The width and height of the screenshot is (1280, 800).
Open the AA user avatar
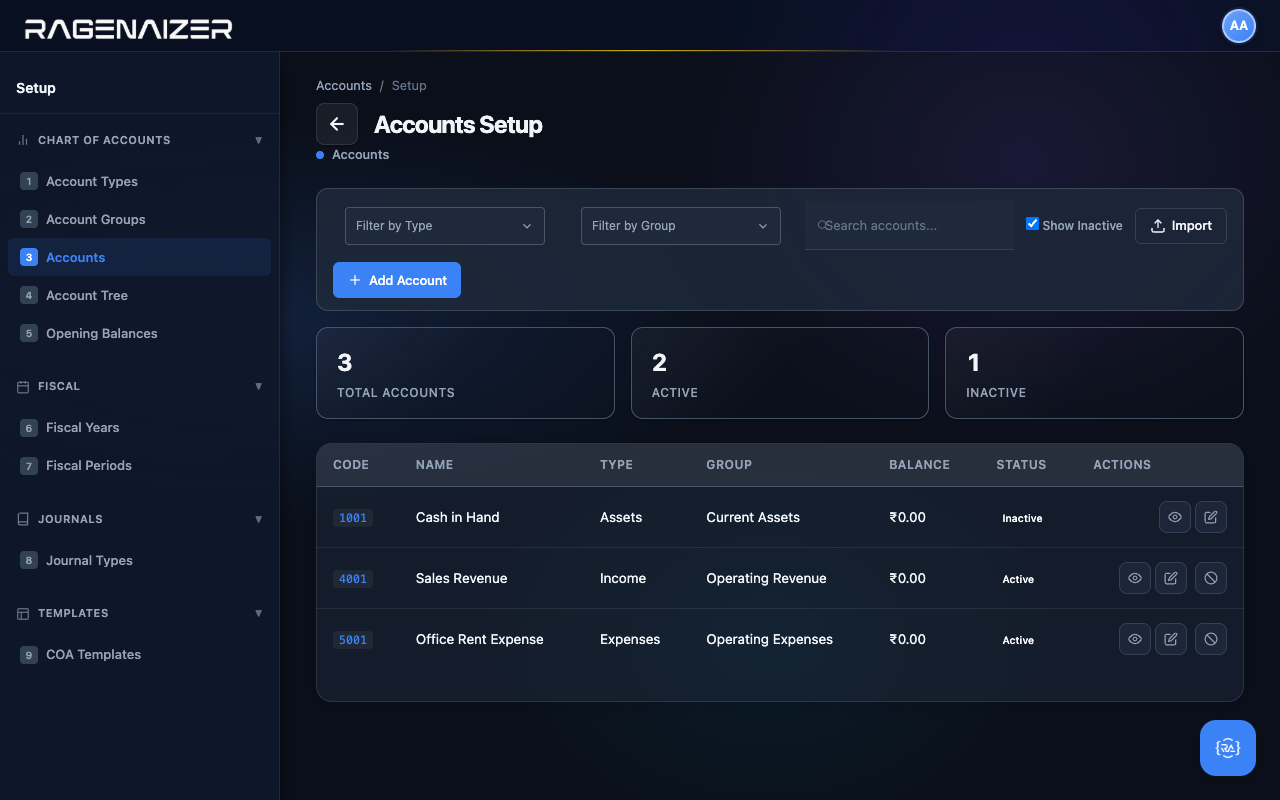click(x=1239, y=26)
